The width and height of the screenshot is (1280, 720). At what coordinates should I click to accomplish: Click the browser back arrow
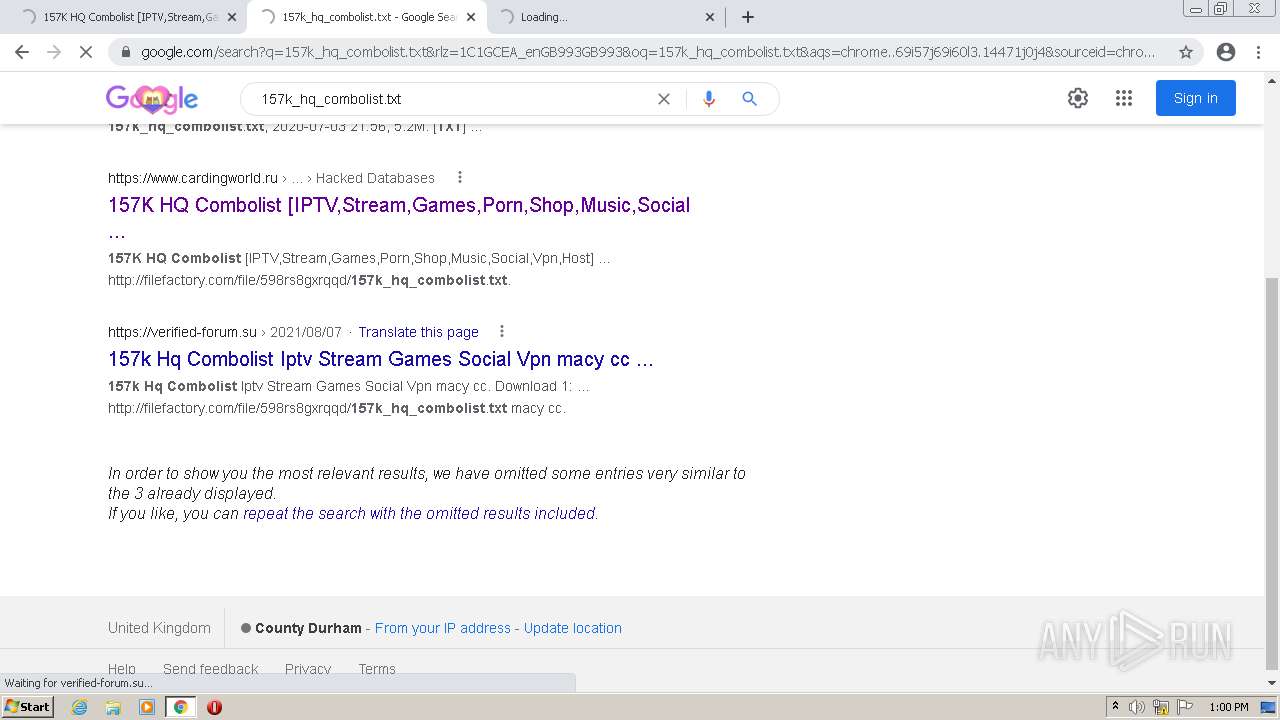pyautogui.click(x=22, y=52)
